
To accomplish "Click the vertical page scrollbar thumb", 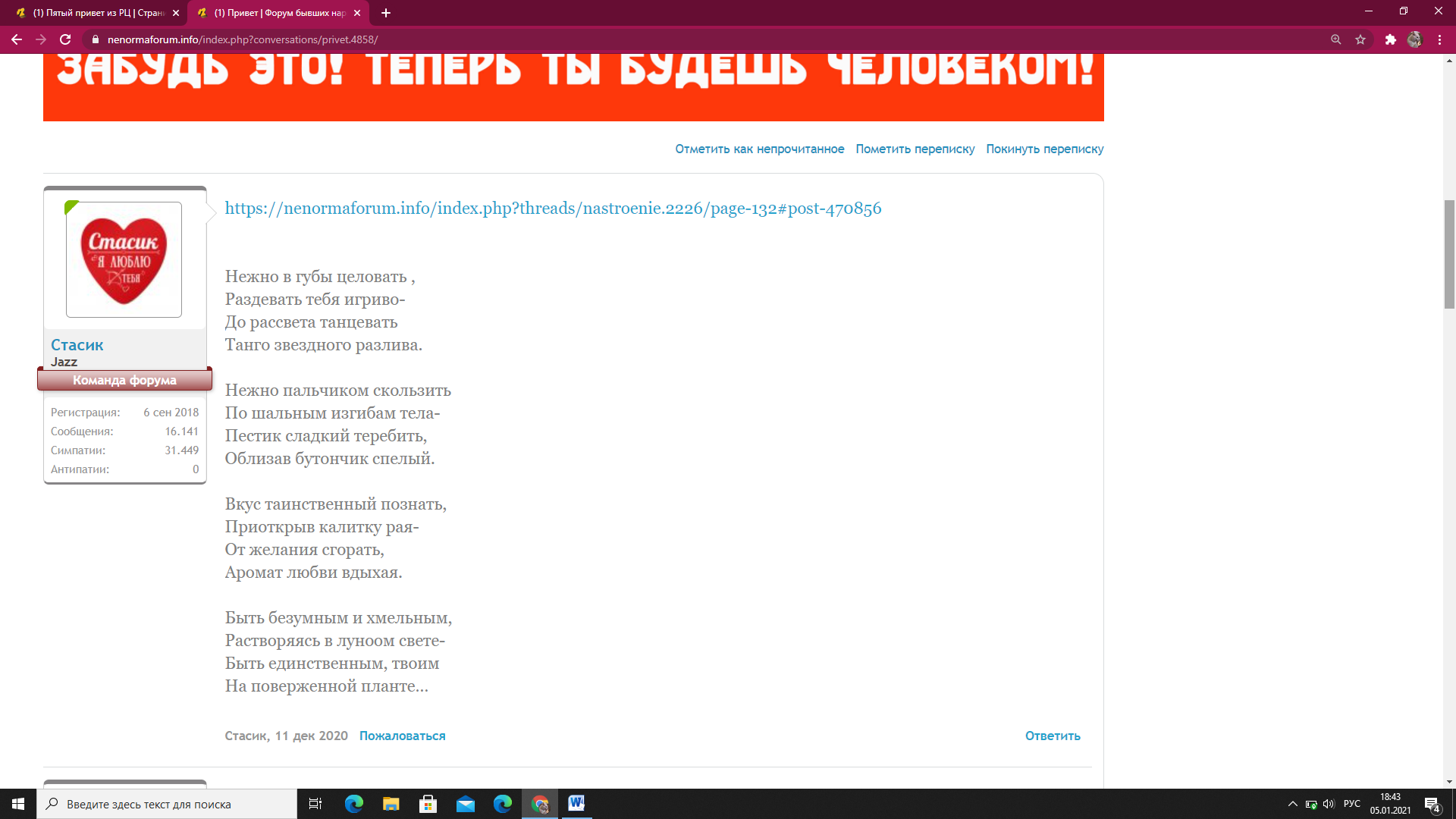I will click(1449, 254).
